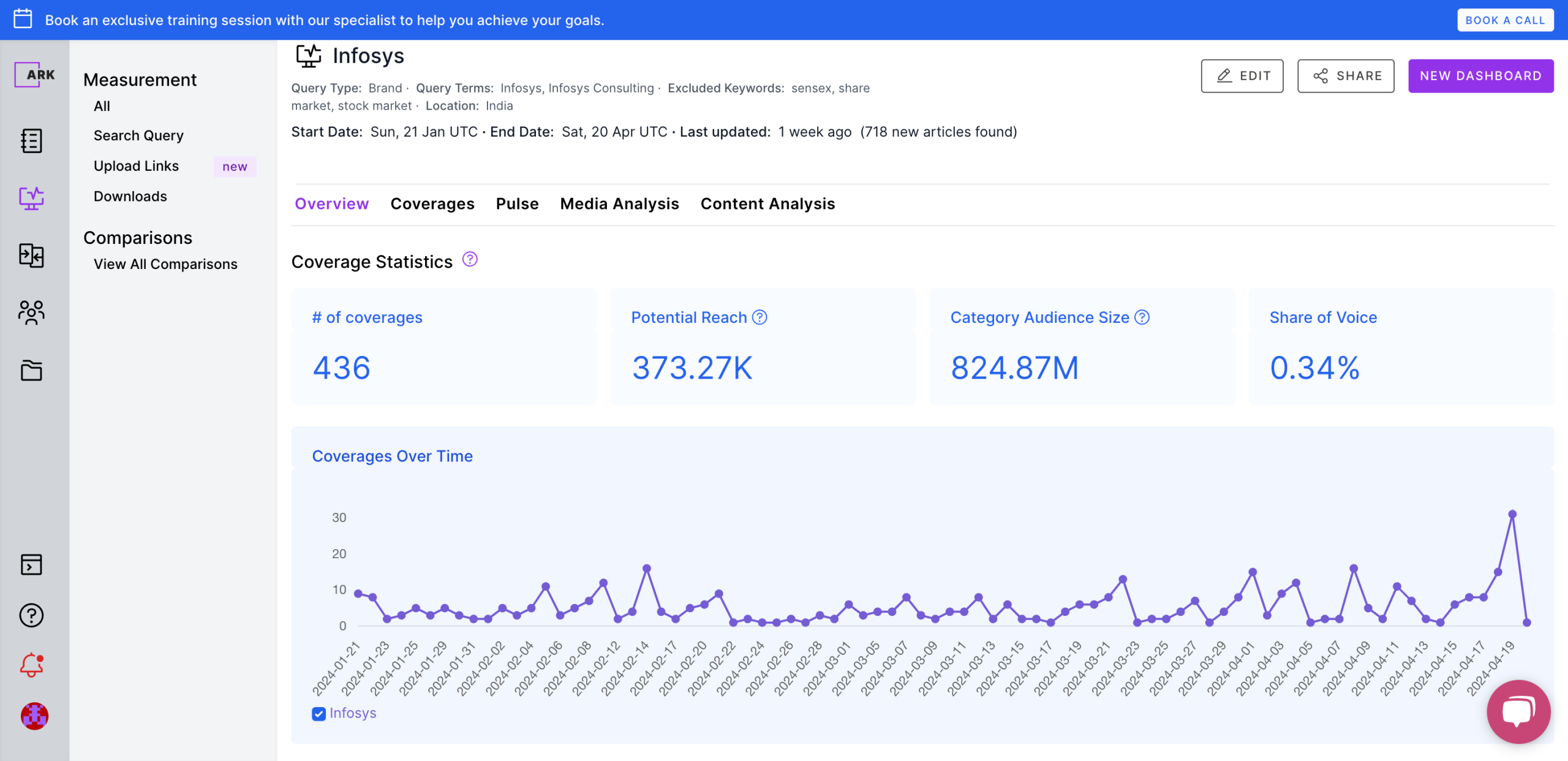Open Search Query in Measurement menu

(x=138, y=136)
